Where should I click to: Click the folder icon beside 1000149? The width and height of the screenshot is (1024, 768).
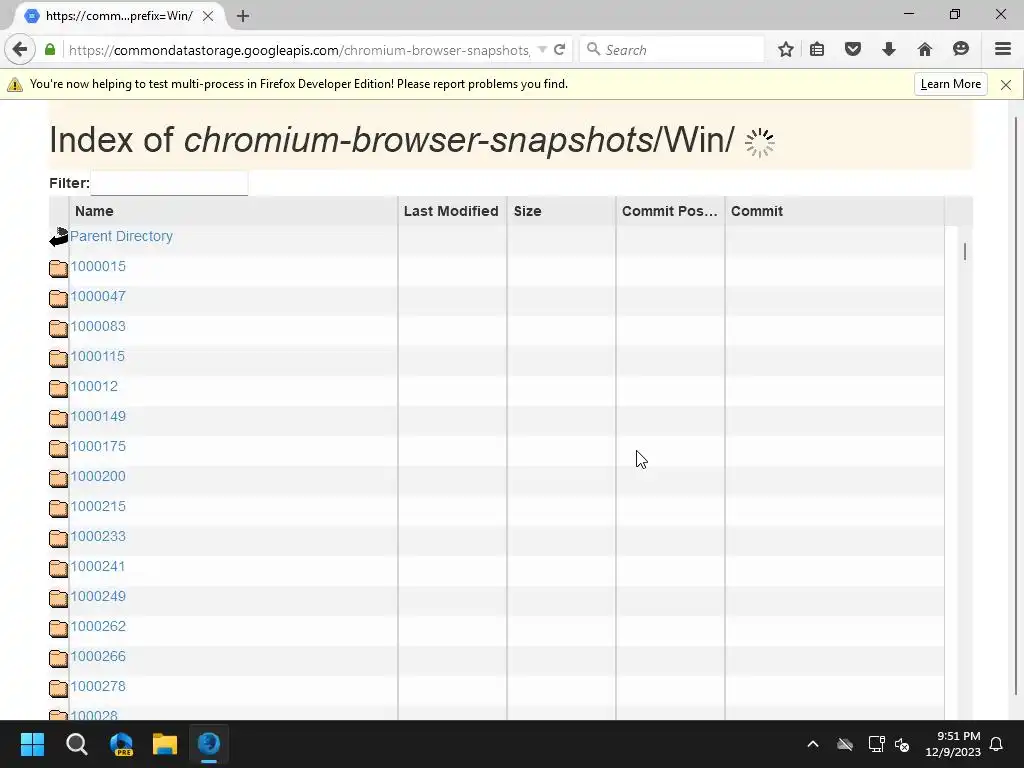59,419
